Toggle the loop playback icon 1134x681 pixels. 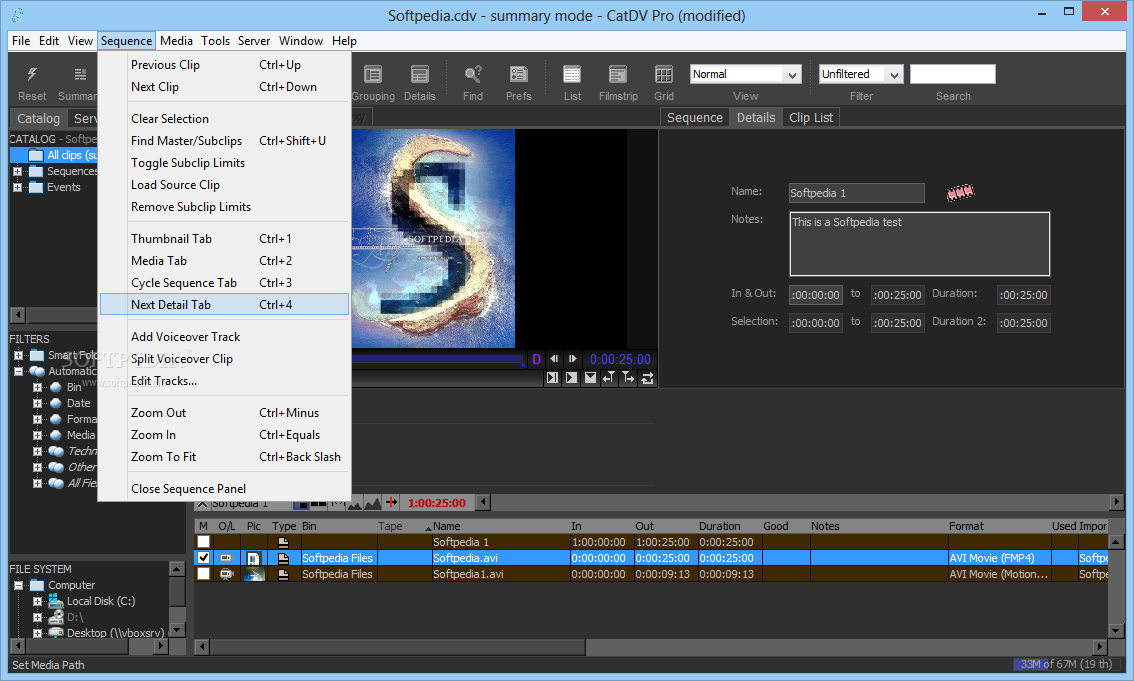(x=647, y=377)
